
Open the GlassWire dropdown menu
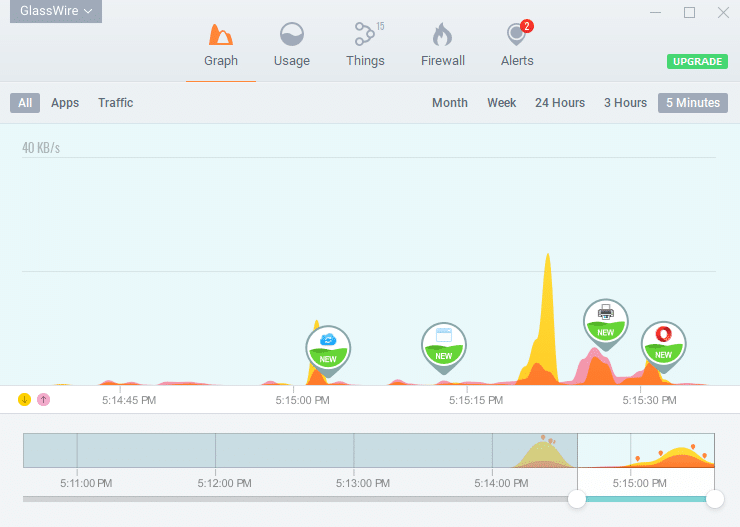(56, 11)
